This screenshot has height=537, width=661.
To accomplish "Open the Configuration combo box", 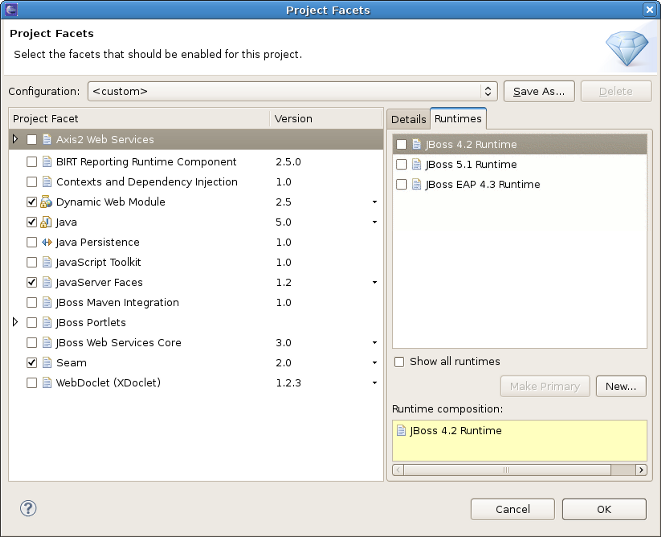I will click(292, 91).
